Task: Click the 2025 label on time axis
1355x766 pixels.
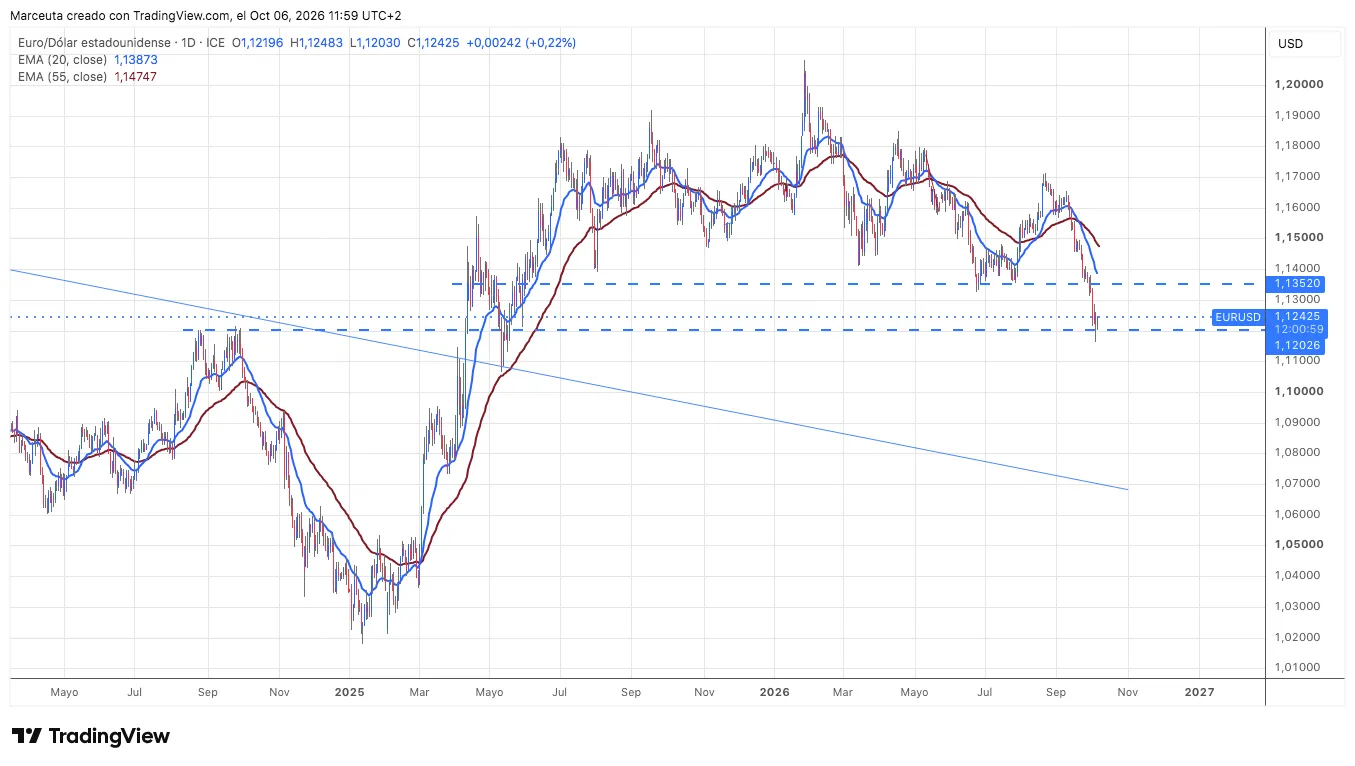Action: pyautogui.click(x=350, y=692)
